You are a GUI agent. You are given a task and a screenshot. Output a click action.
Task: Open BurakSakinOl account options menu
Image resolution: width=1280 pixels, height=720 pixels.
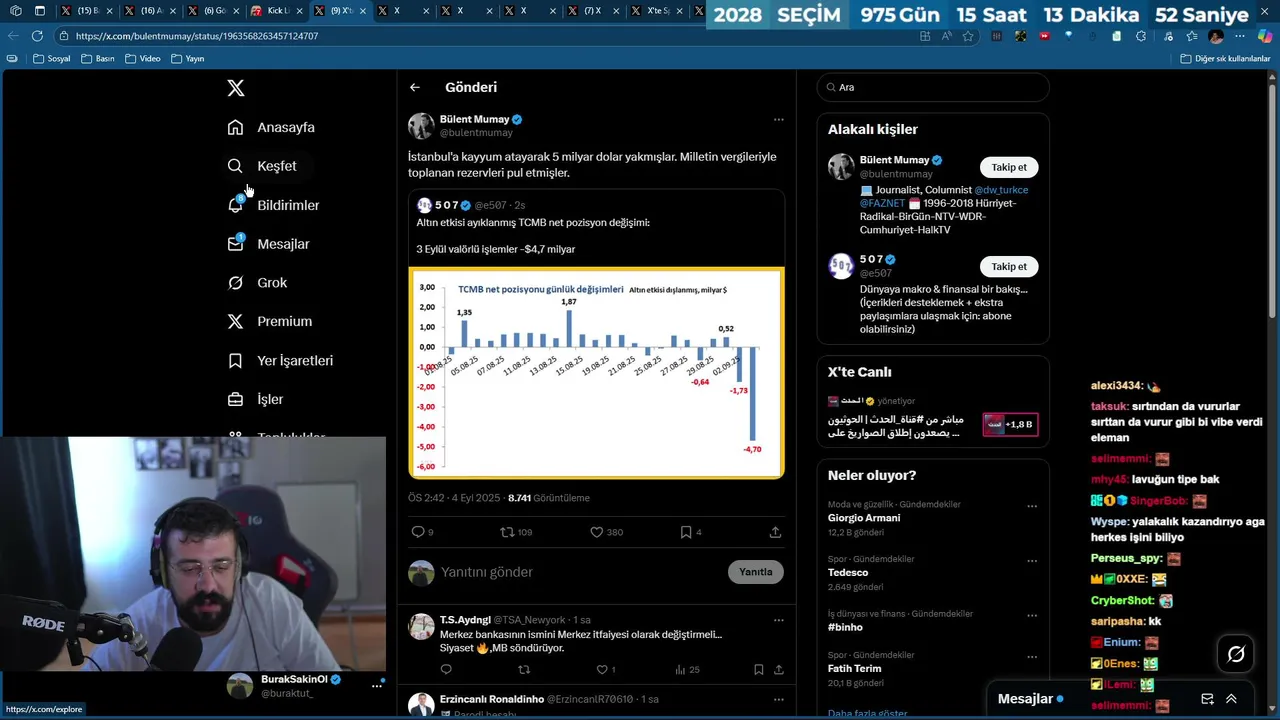tap(377, 685)
